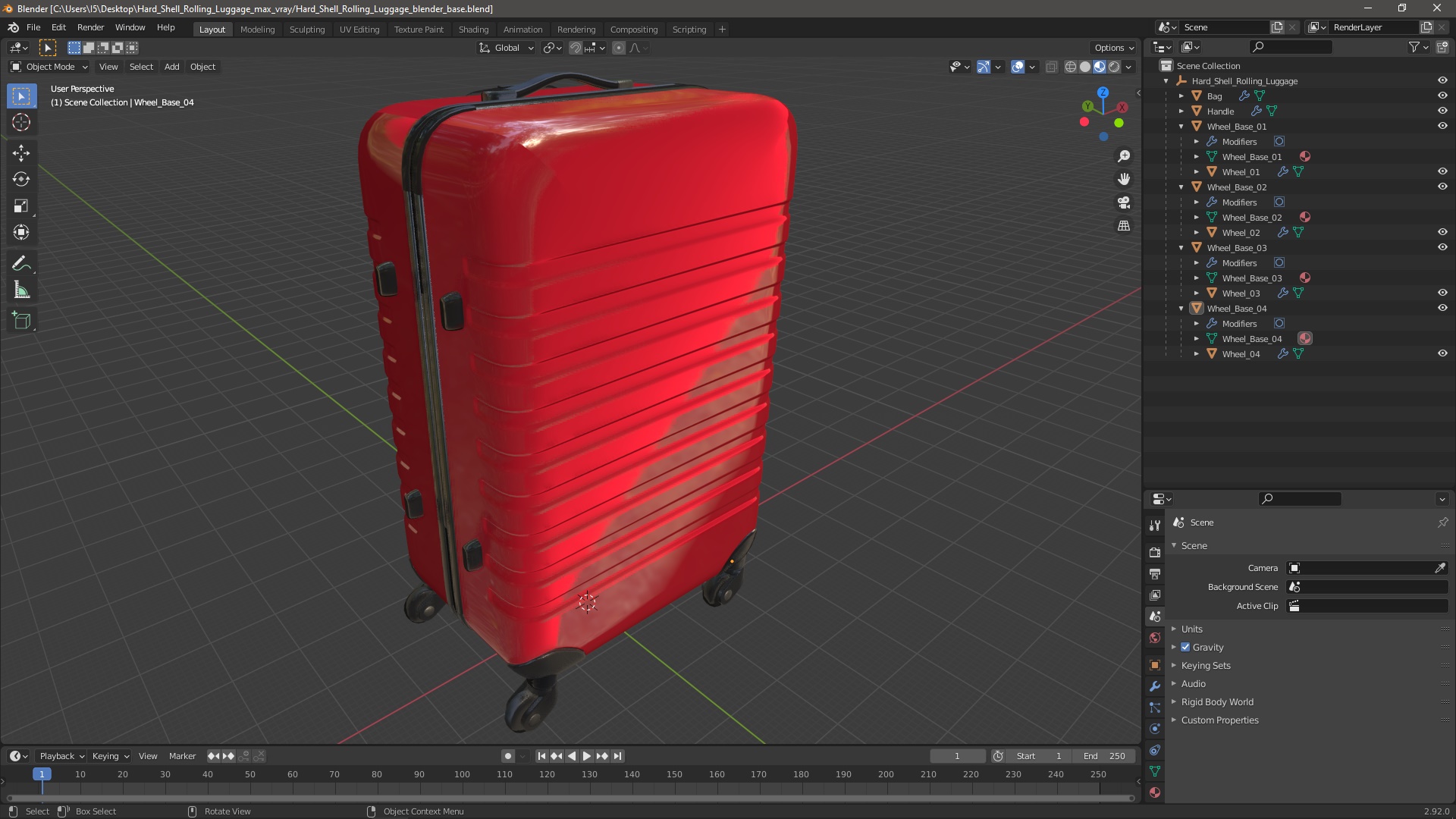The image size is (1456, 819).
Task: Open World properties tab icon
Action: pos(1155,638)
